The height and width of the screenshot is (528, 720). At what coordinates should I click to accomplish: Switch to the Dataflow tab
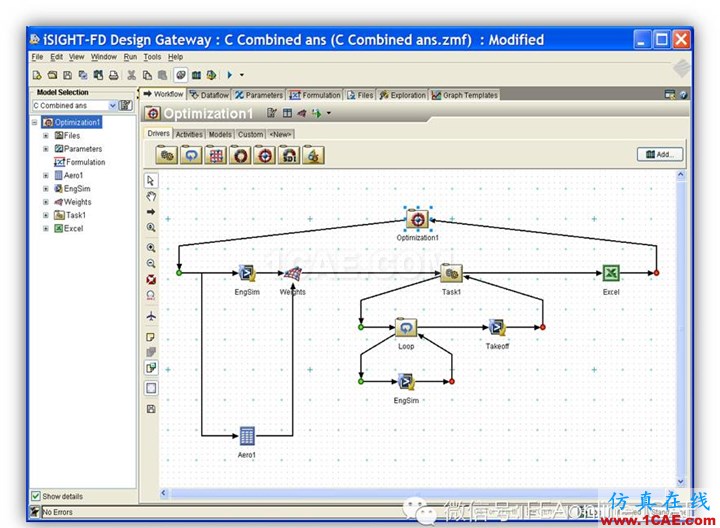pos(209,95)
